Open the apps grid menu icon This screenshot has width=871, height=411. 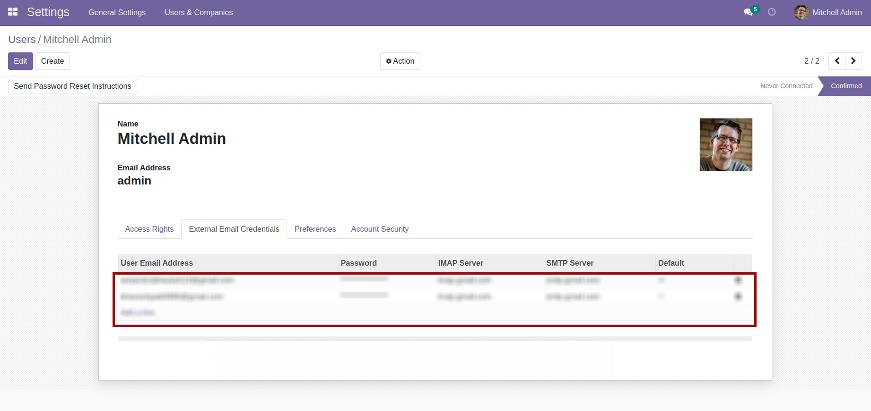click(13, 12)
